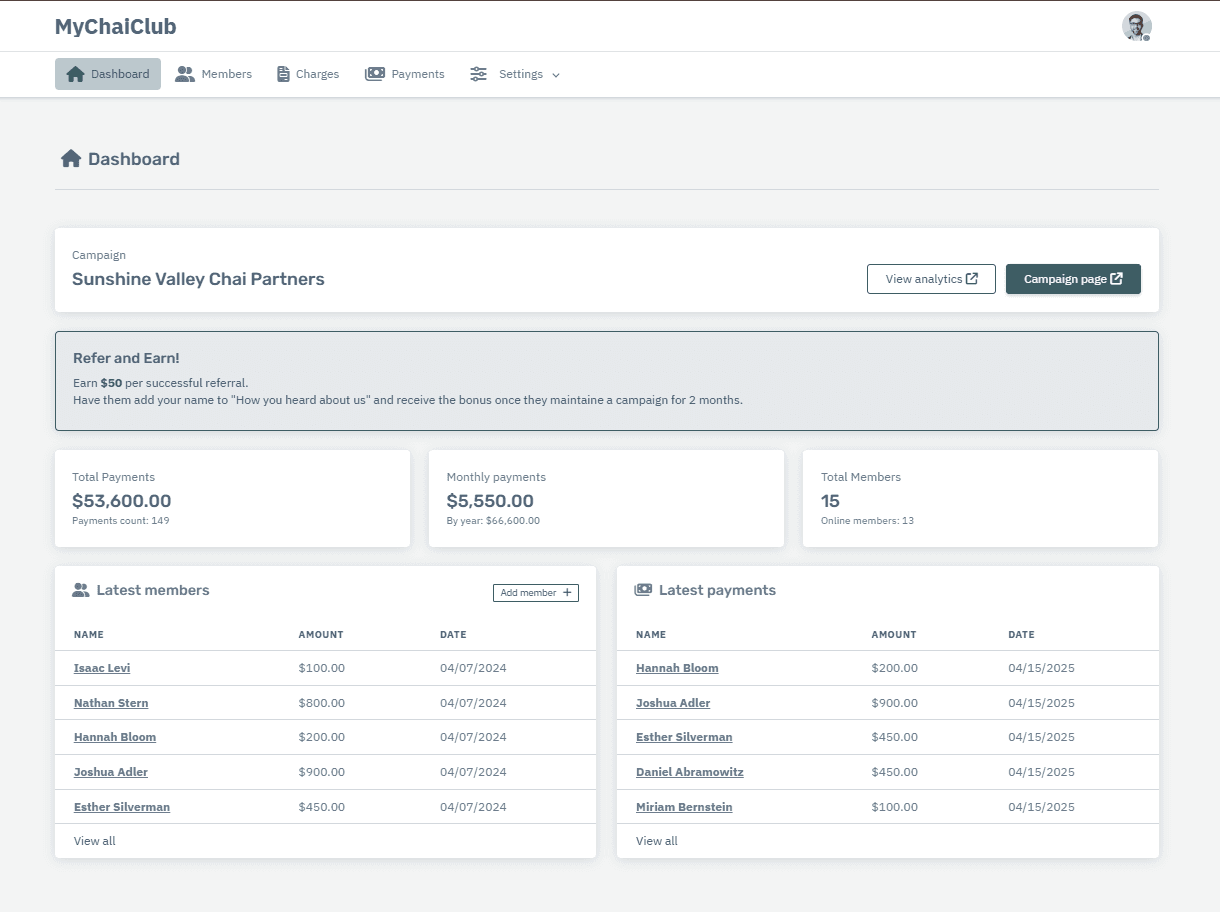
Task: Click the money icon beside Payments nav
Action: point(375,74)
